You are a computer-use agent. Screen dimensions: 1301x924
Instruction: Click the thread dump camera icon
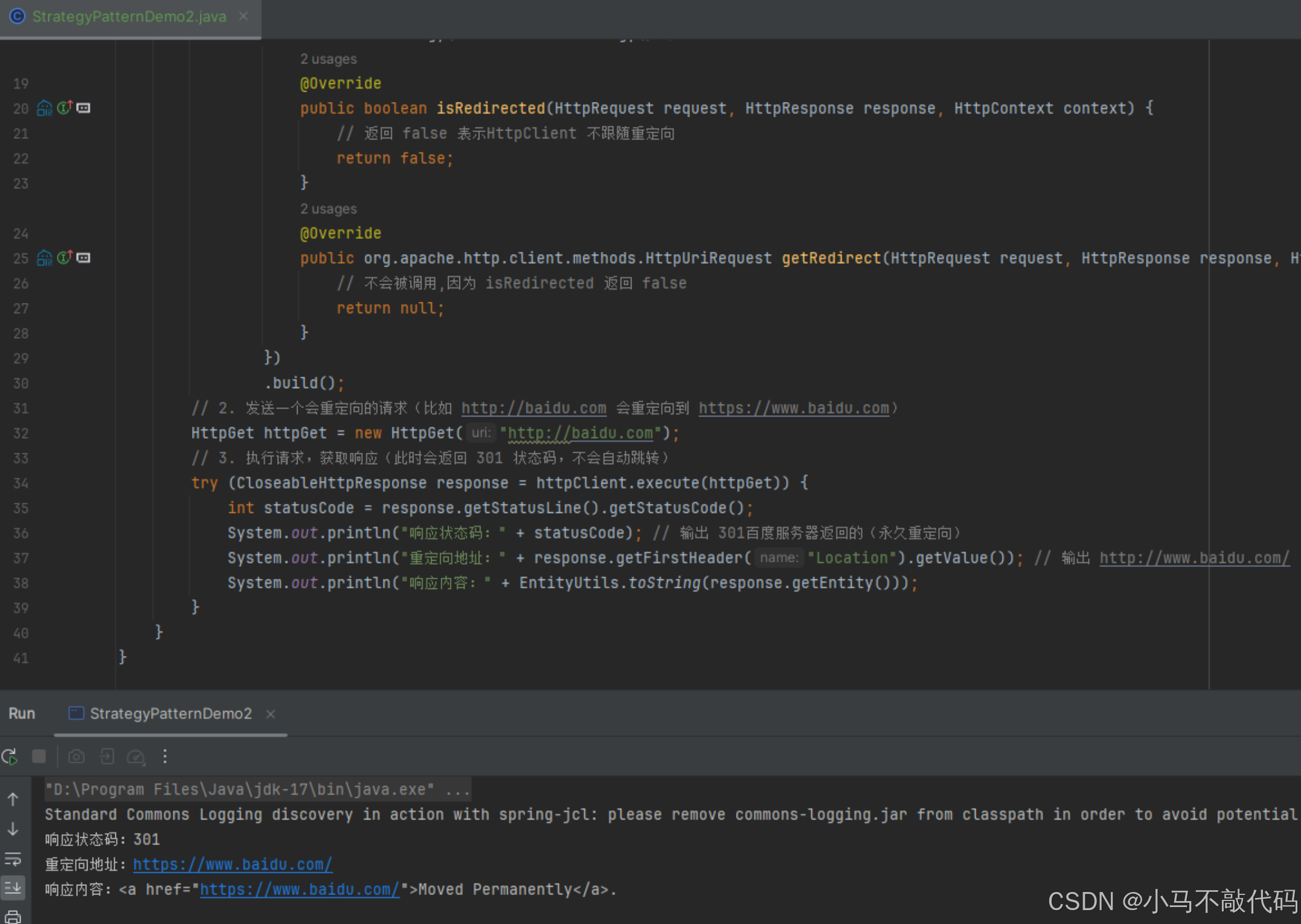[x=76, y=756]
